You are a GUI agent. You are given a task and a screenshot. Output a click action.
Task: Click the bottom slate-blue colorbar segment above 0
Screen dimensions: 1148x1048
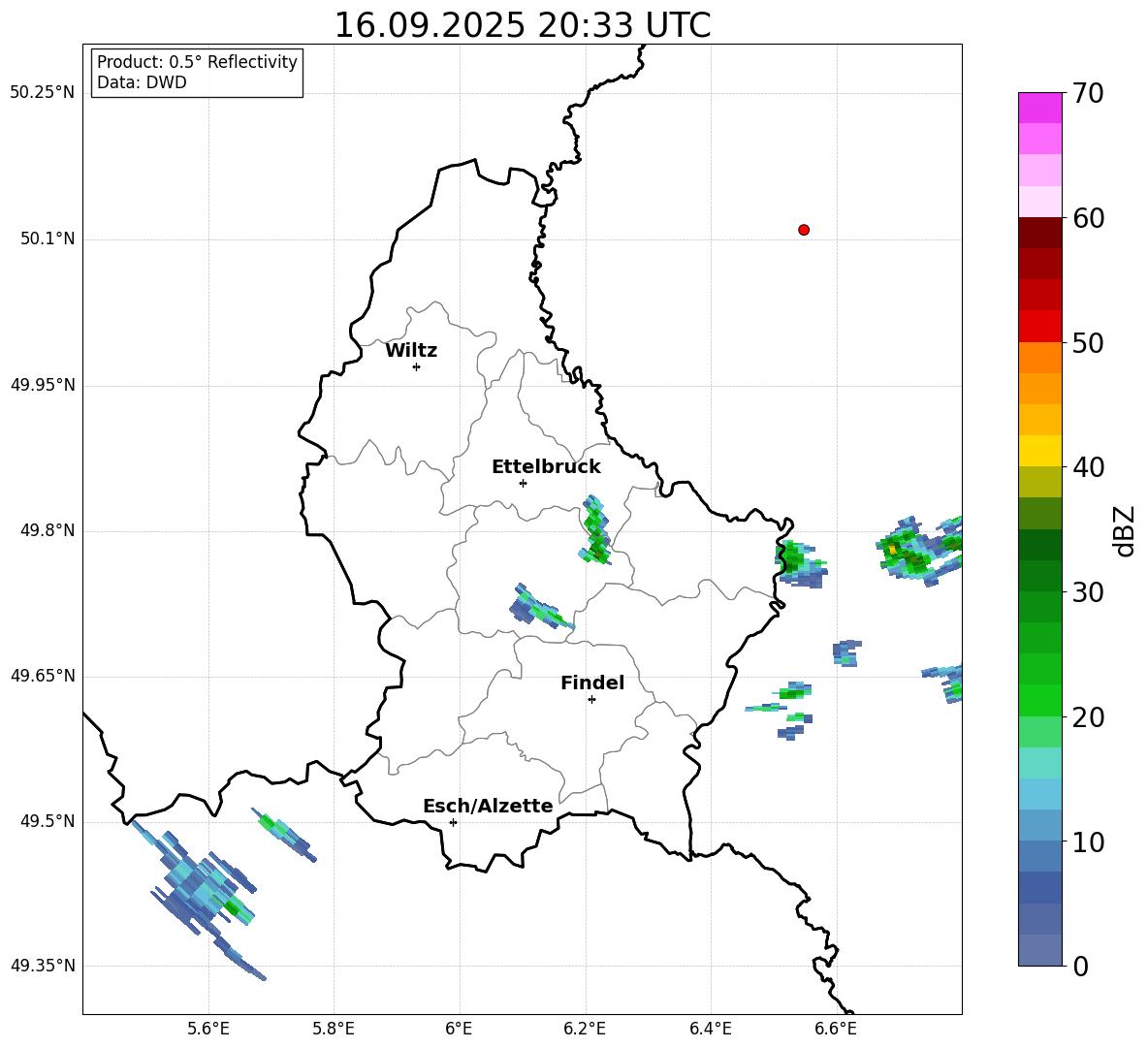pos(1040,950)
